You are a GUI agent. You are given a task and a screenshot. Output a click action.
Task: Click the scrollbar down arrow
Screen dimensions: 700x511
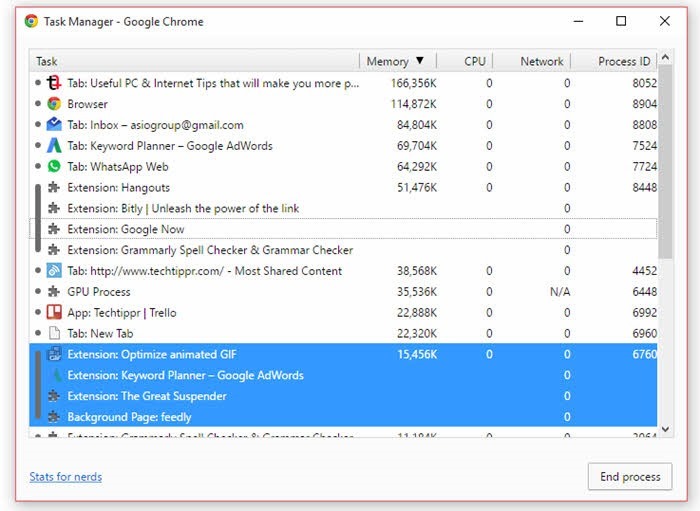point(665,429)
